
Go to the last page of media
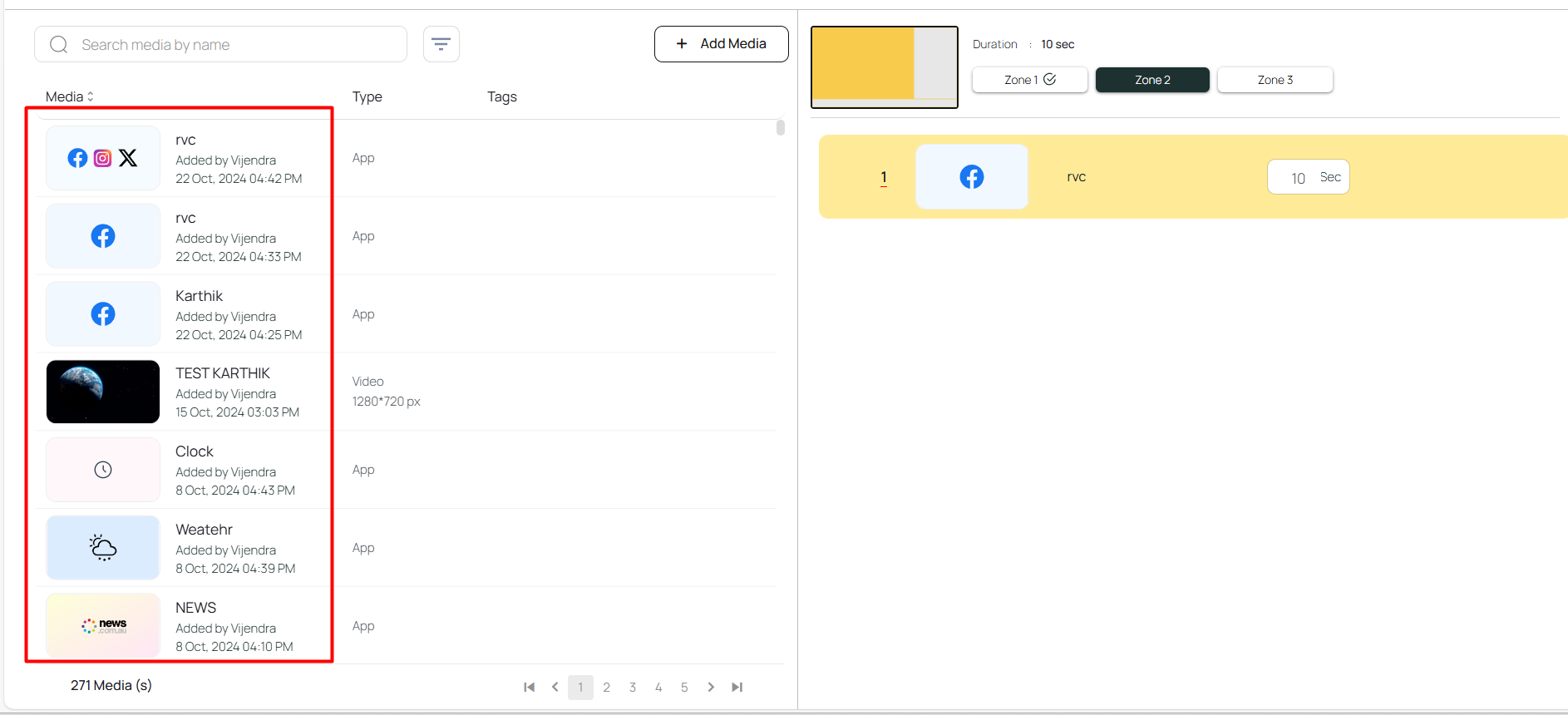[x=737, y=688]
